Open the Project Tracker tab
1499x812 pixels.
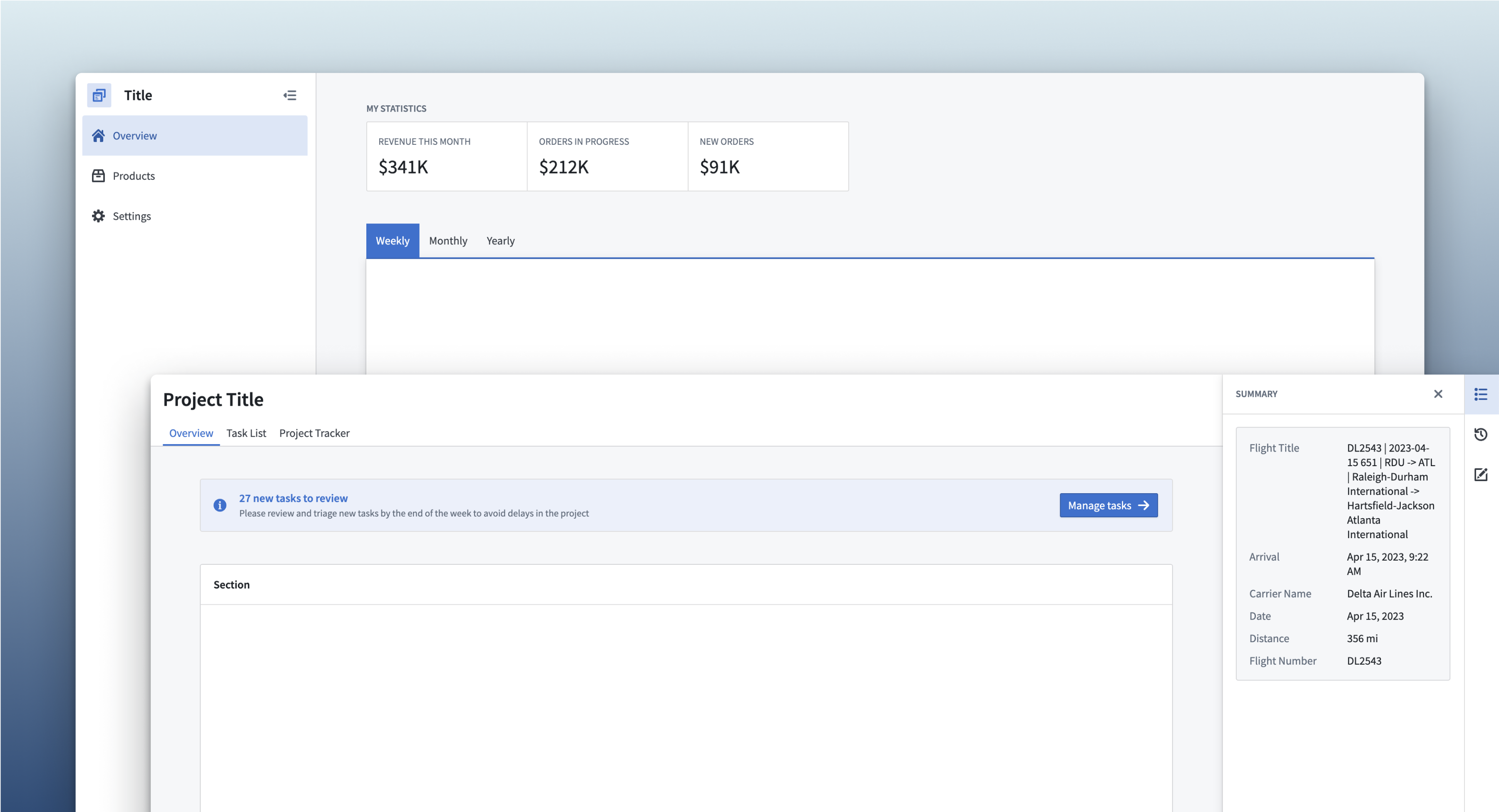coord(314,433)
